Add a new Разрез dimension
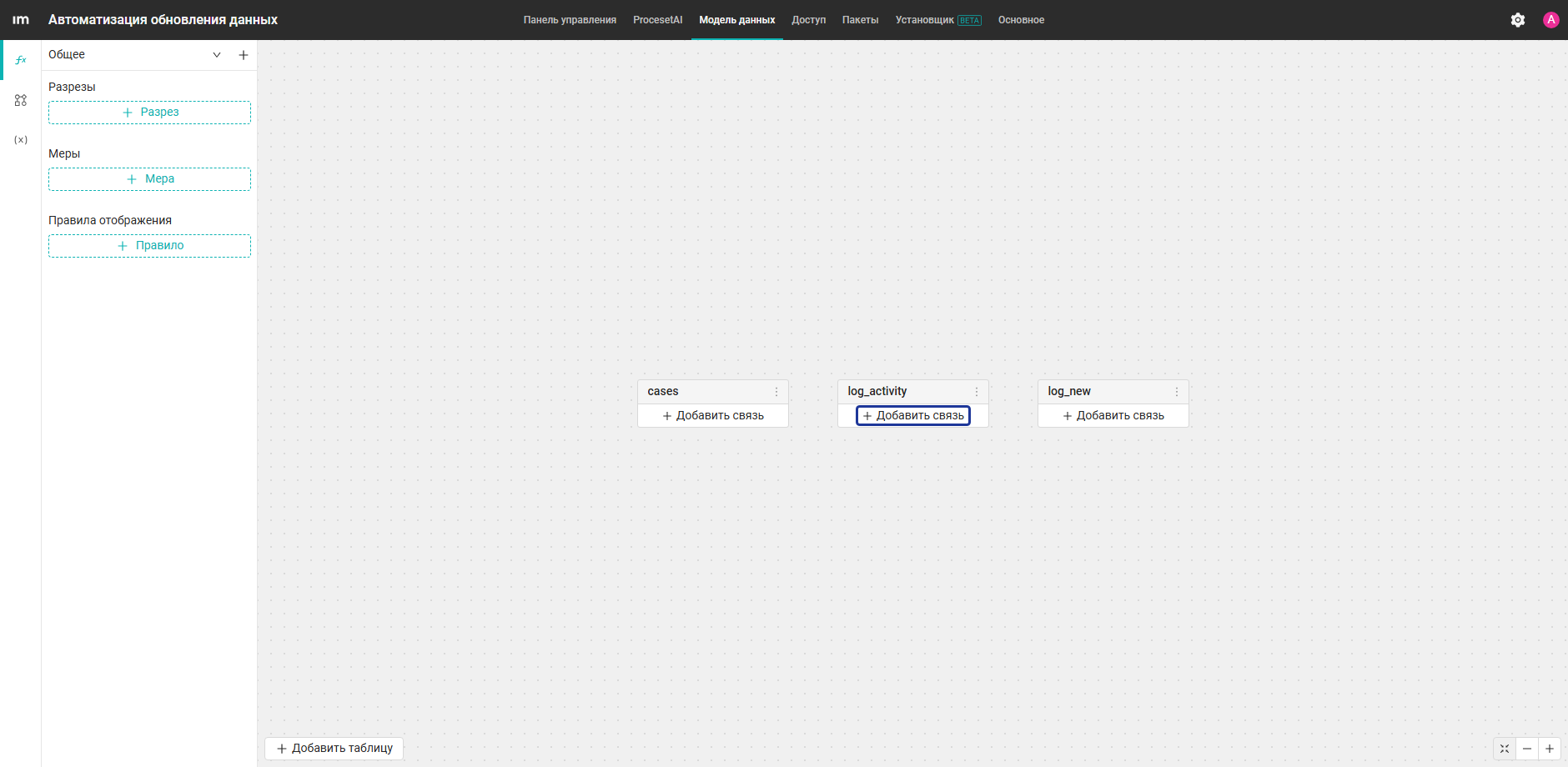This screenshot has height=767, width=1568. (149, 113)
